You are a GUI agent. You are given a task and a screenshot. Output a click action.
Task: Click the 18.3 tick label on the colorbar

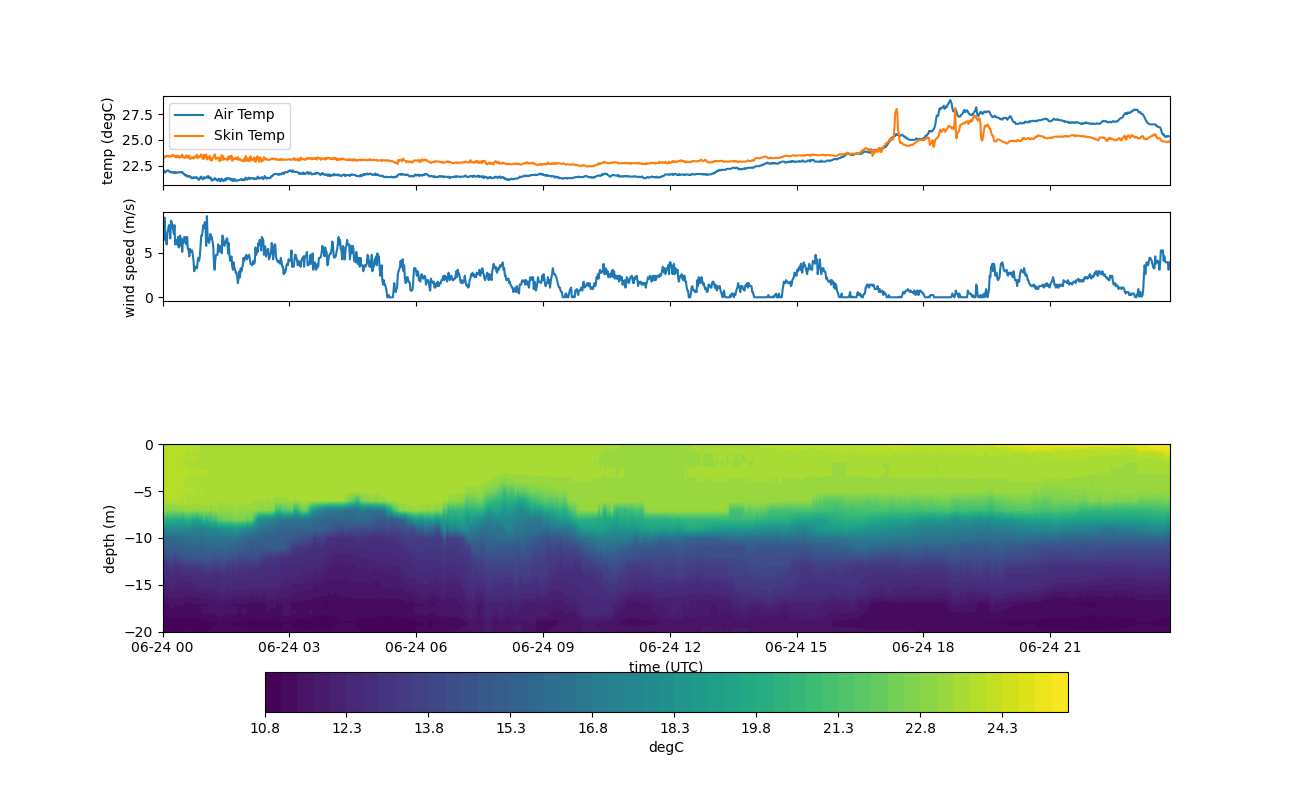(x=674, y=729)
